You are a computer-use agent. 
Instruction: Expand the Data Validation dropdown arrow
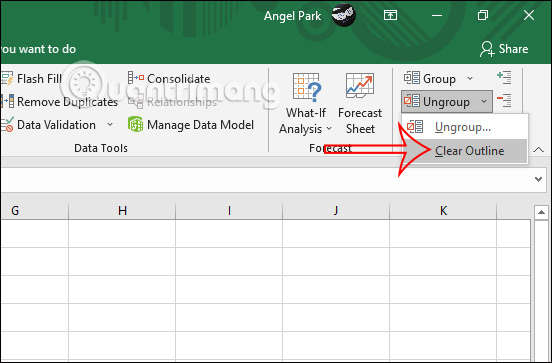coord(110,125)
